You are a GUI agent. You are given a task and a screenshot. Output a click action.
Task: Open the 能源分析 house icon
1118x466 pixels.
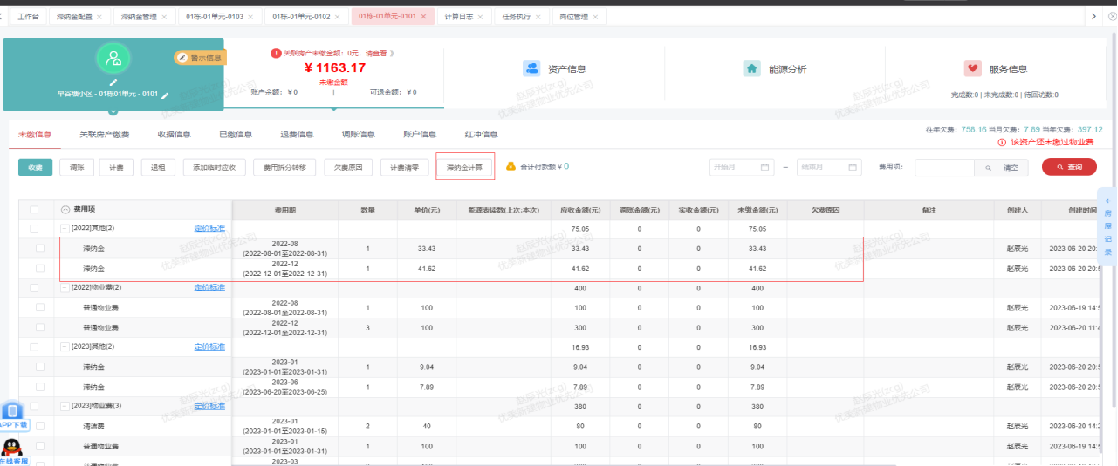[752, 68]
